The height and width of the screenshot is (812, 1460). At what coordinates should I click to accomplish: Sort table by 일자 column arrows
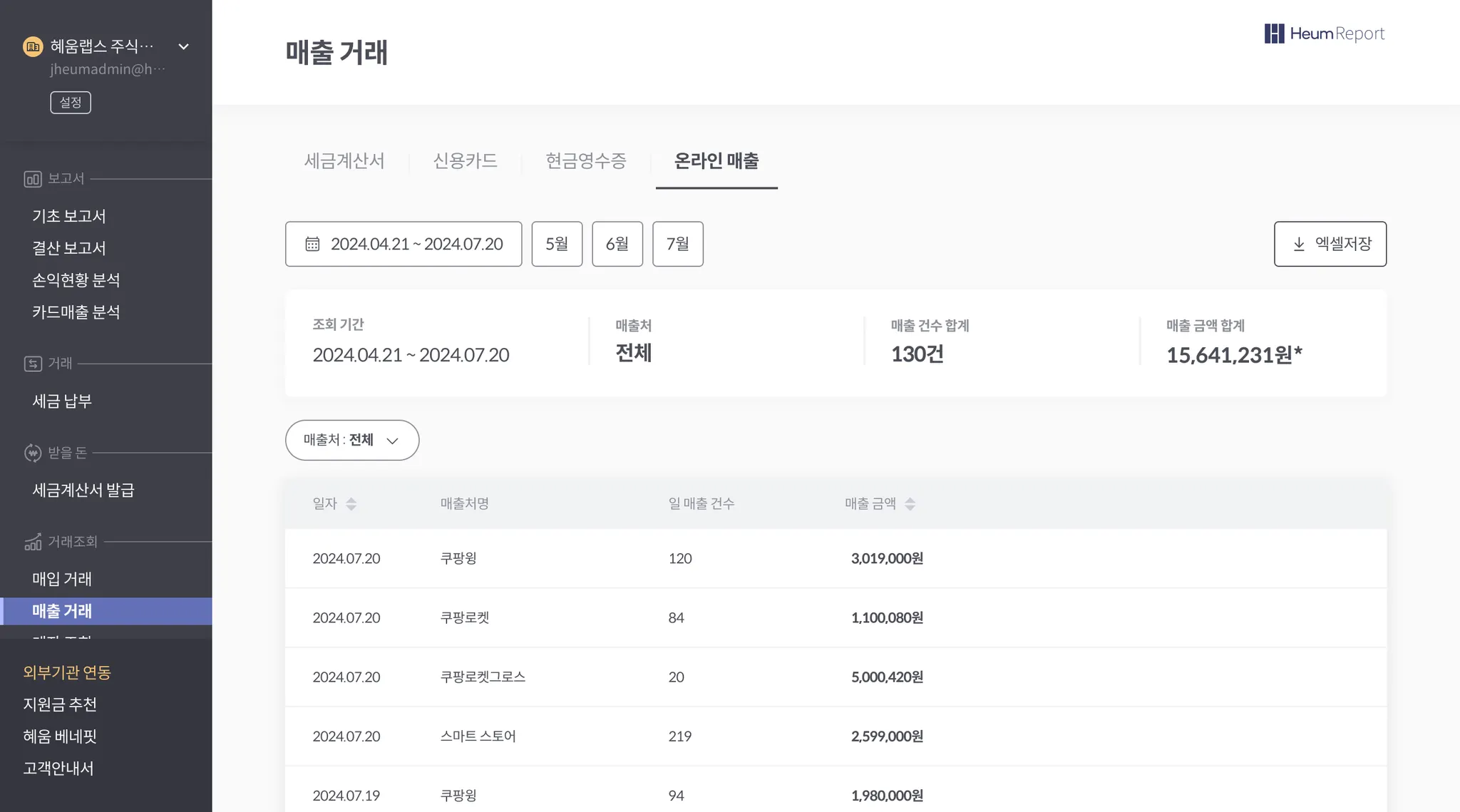click(351, 504)
